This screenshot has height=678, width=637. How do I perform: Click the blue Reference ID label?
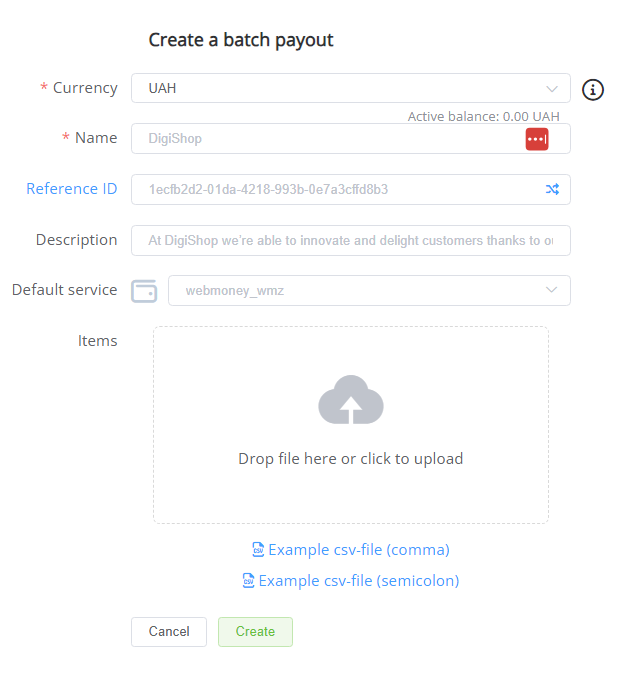[71, 189]
